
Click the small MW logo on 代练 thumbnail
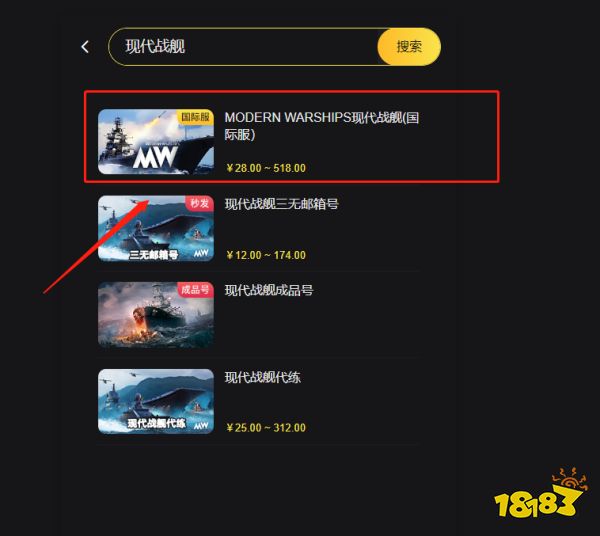pyautogui.click(x=201, y=425)
